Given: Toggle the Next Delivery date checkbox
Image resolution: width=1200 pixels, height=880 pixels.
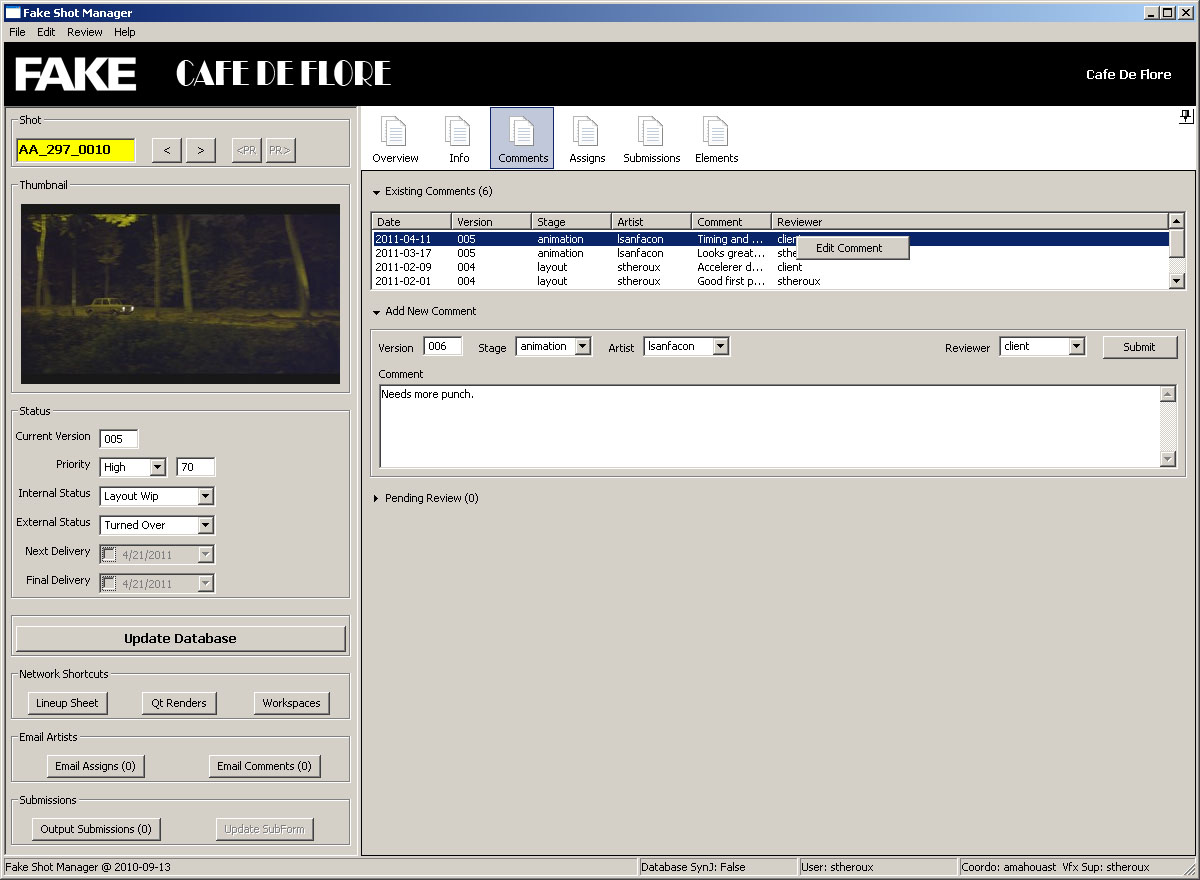Looking at the screenshot, I should 108,554.
